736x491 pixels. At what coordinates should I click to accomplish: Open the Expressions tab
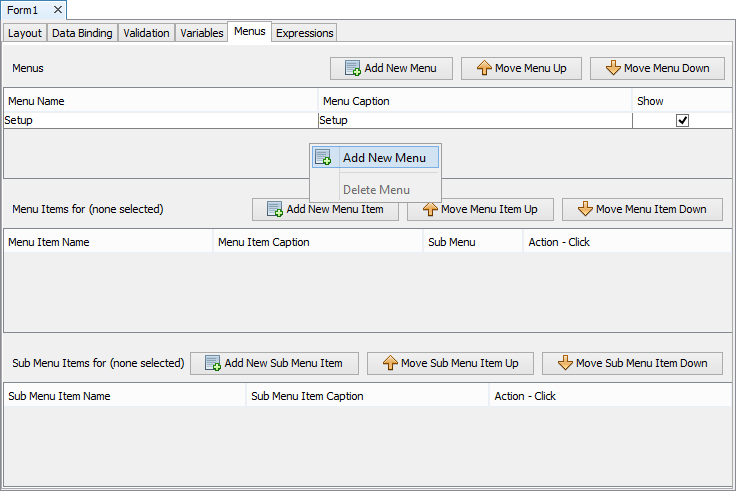pos(304,33)
